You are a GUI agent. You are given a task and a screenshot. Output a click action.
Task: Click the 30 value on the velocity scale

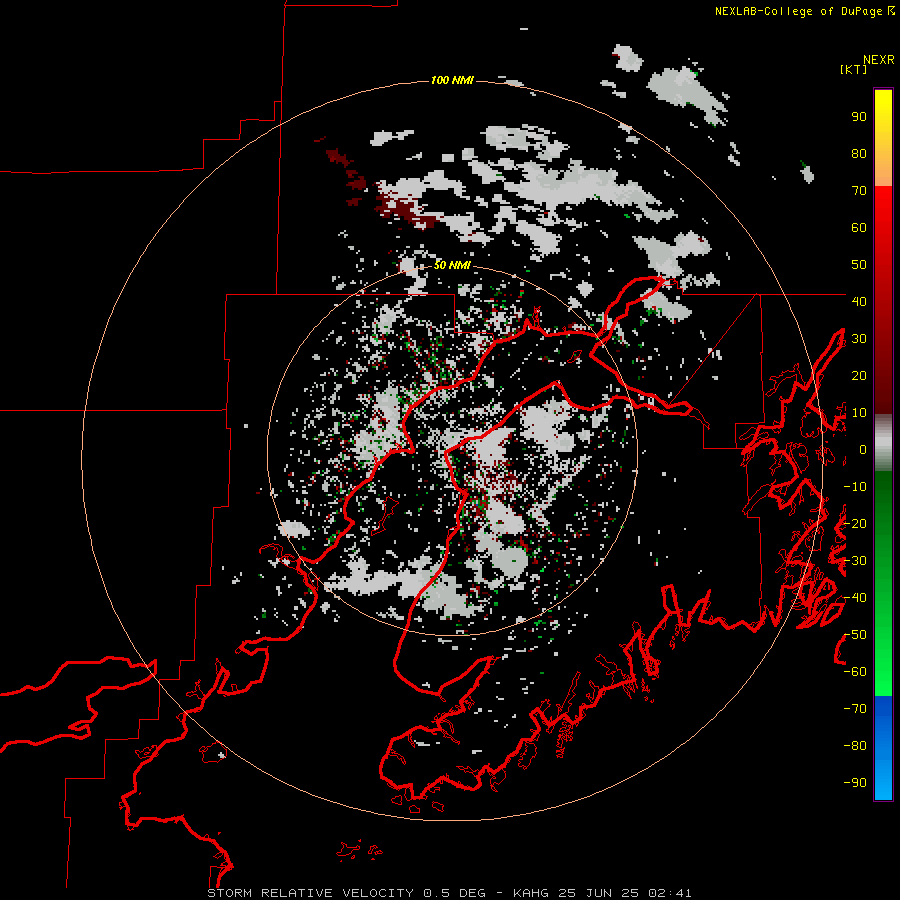(859, 339)
